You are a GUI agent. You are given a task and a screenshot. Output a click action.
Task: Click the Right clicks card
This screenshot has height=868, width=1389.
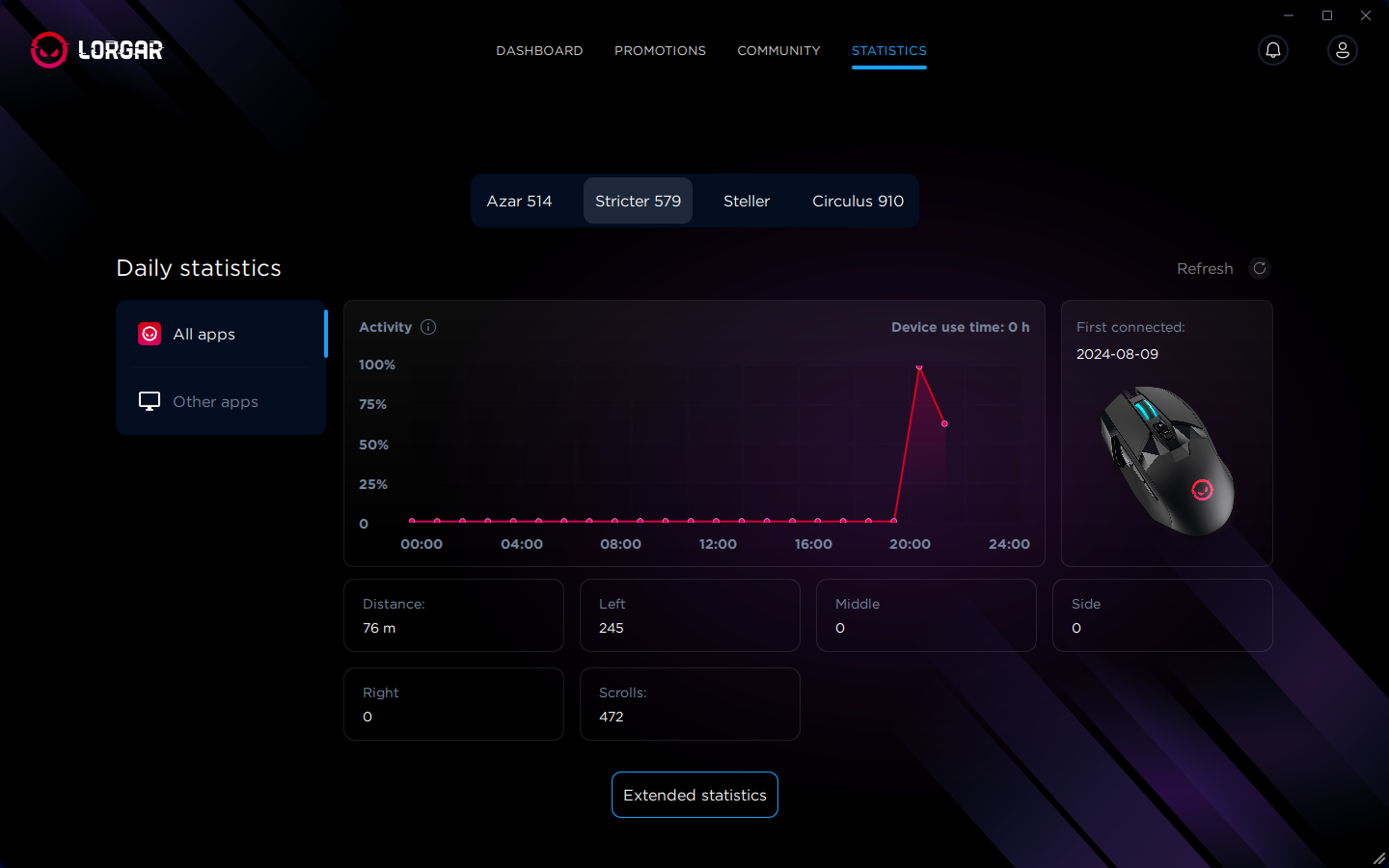pos(453,704)
